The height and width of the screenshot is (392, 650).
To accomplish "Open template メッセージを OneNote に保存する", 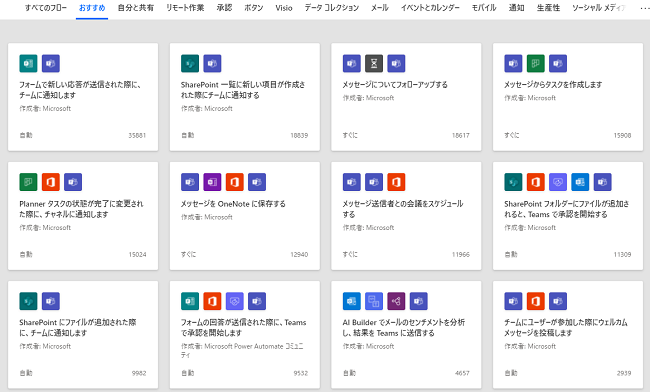I will [x=233, y=204].
